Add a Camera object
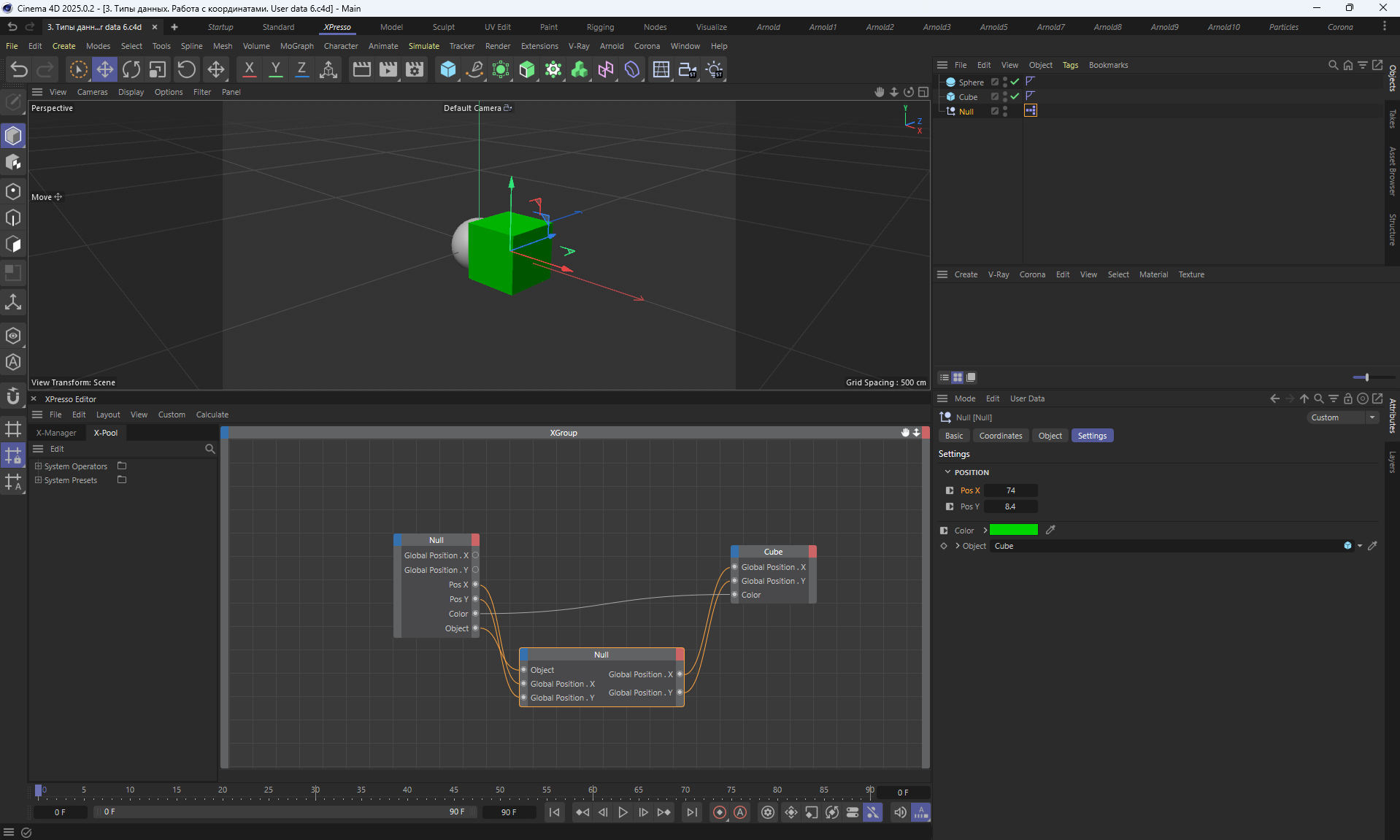1400x840 pixels. click(x=688, y=69)
